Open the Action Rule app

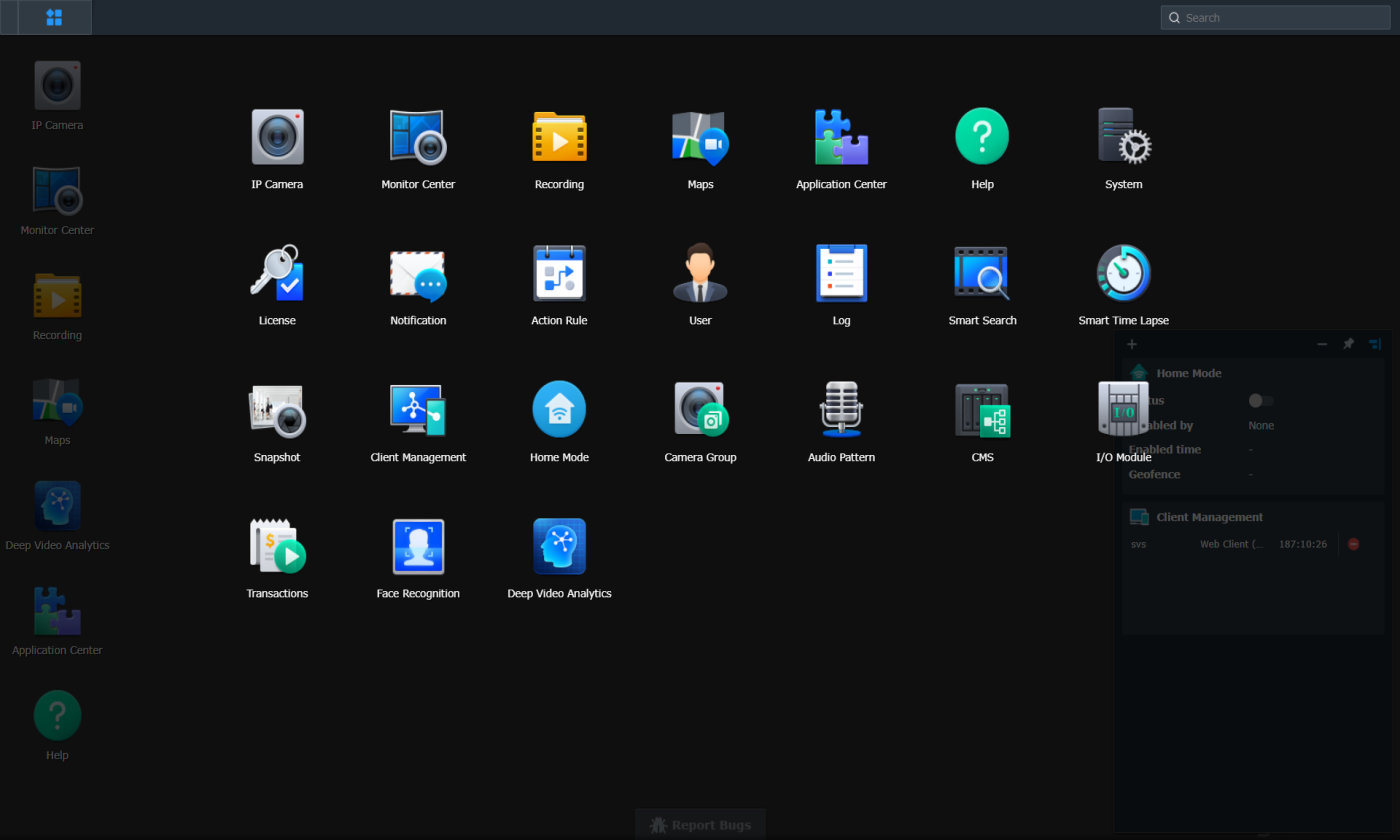(x=559, y=272)
